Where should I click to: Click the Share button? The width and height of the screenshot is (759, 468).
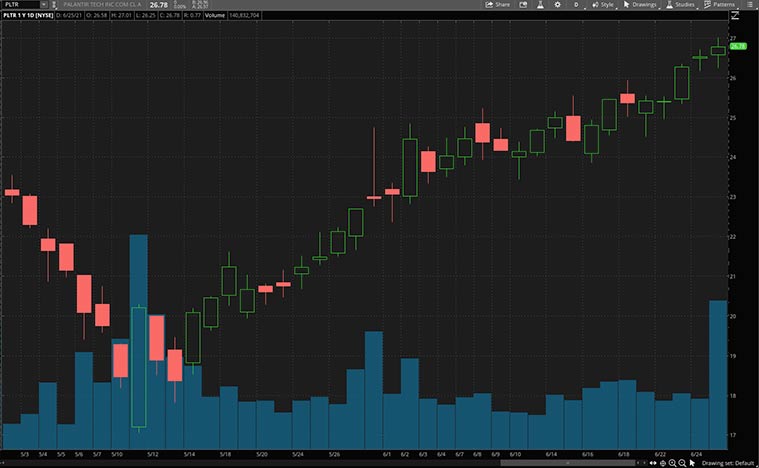tap(498, 4)
